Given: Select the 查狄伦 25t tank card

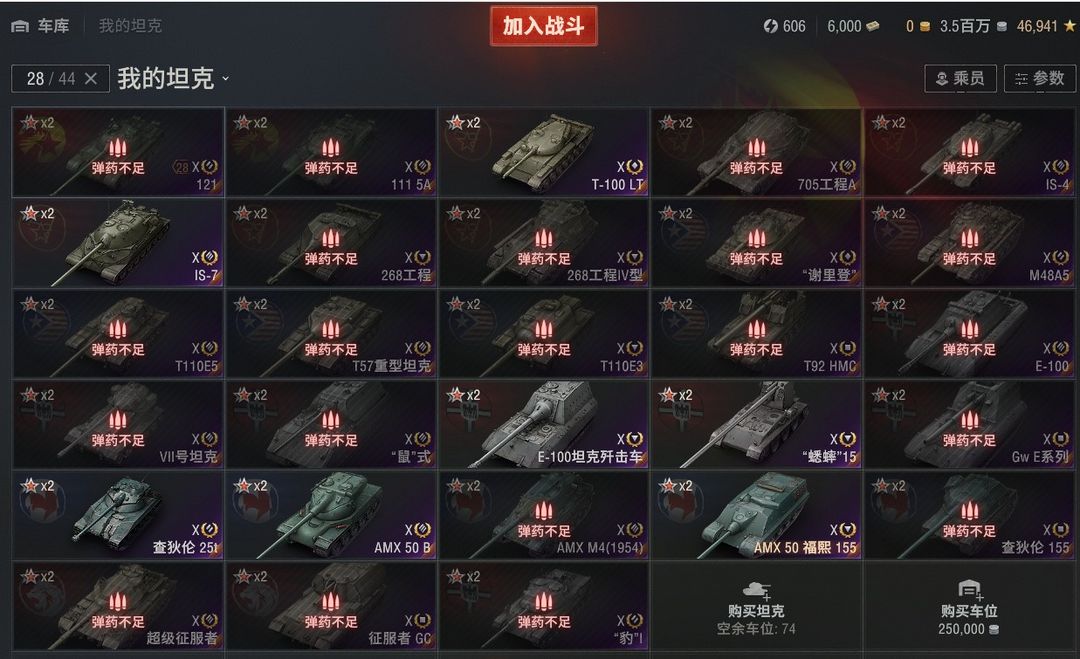Looking at the screenshot, I should (118, 515).
